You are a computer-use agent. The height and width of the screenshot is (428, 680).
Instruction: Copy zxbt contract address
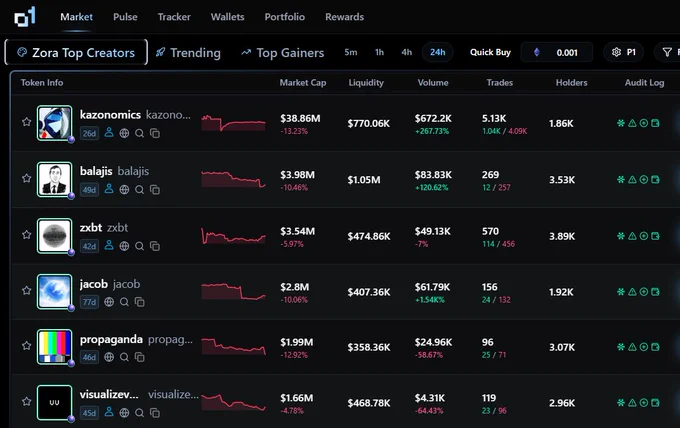point(155,246)
